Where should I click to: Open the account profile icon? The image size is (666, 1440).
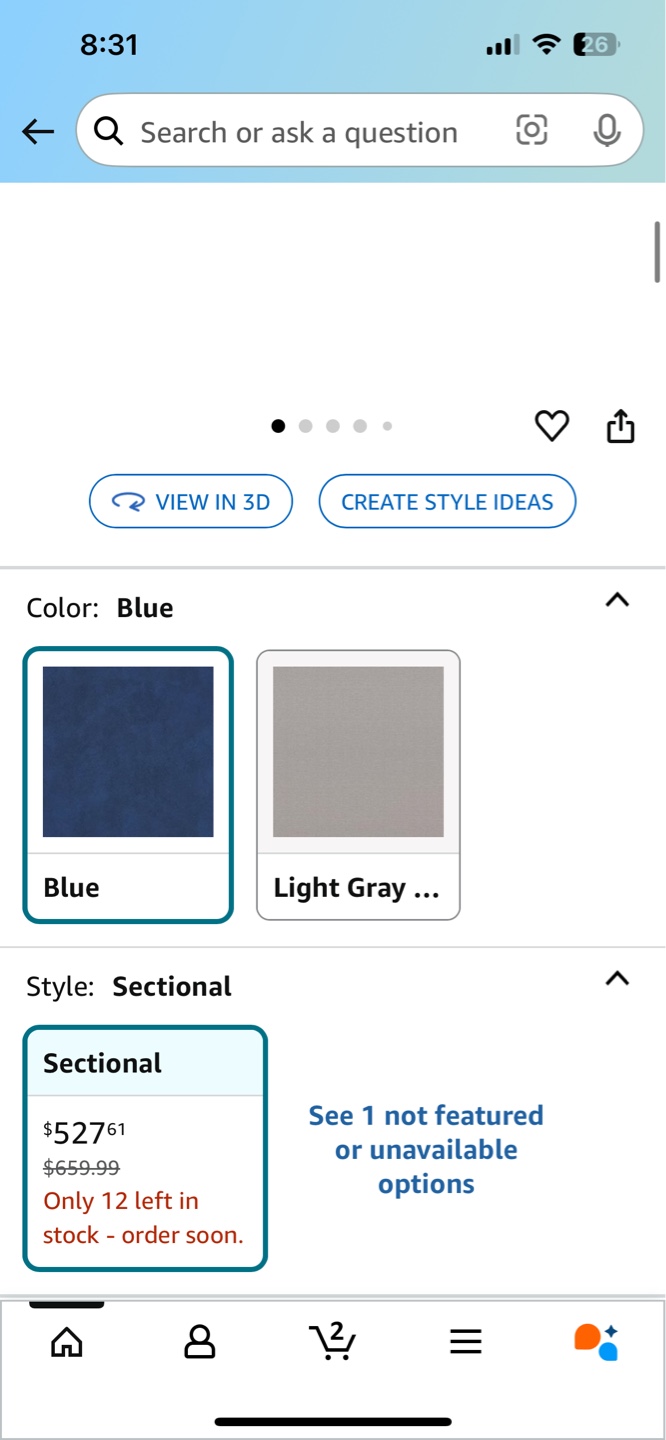click(200, 1341)
